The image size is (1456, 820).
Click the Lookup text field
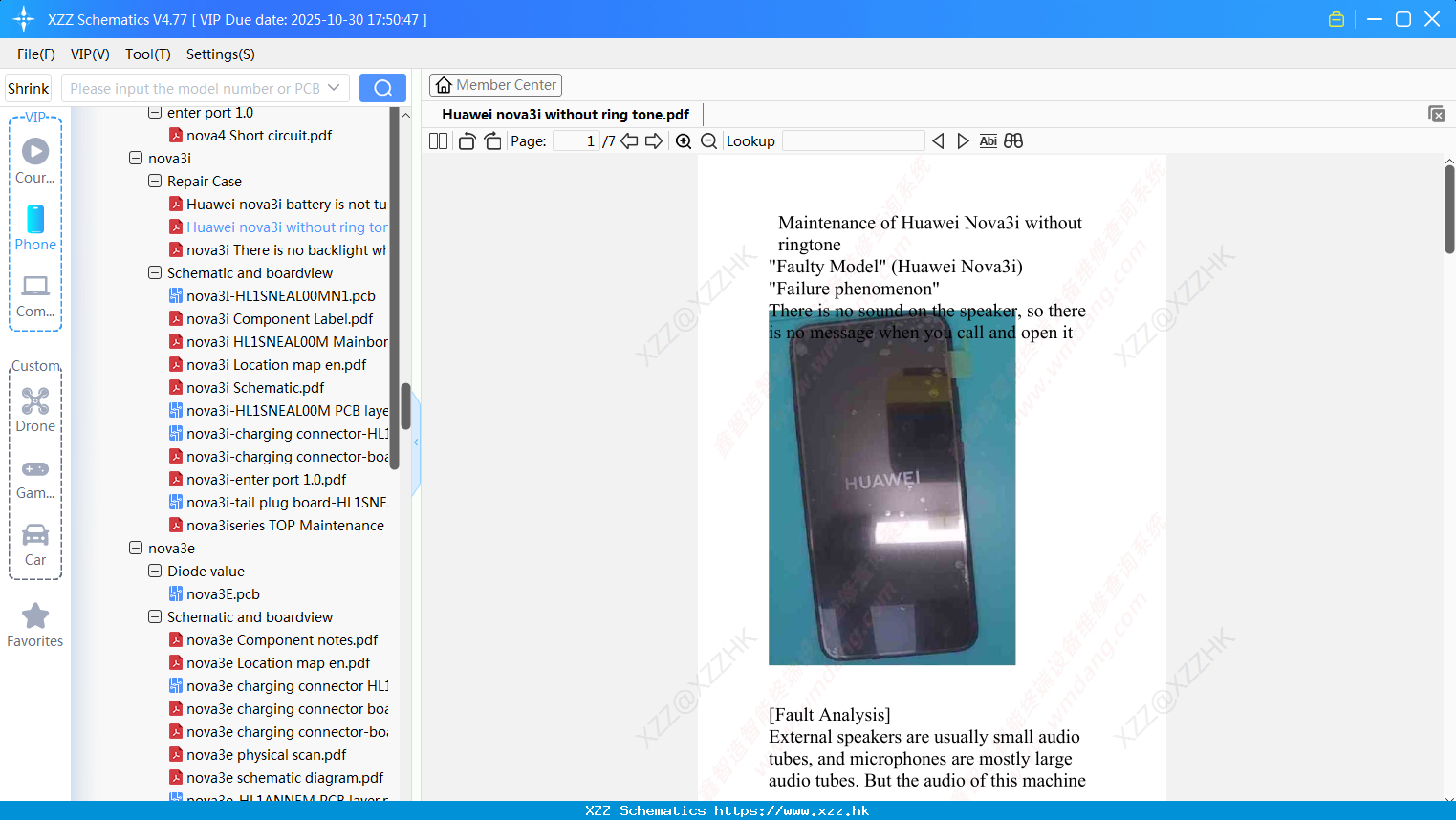(x=853, y=140)
